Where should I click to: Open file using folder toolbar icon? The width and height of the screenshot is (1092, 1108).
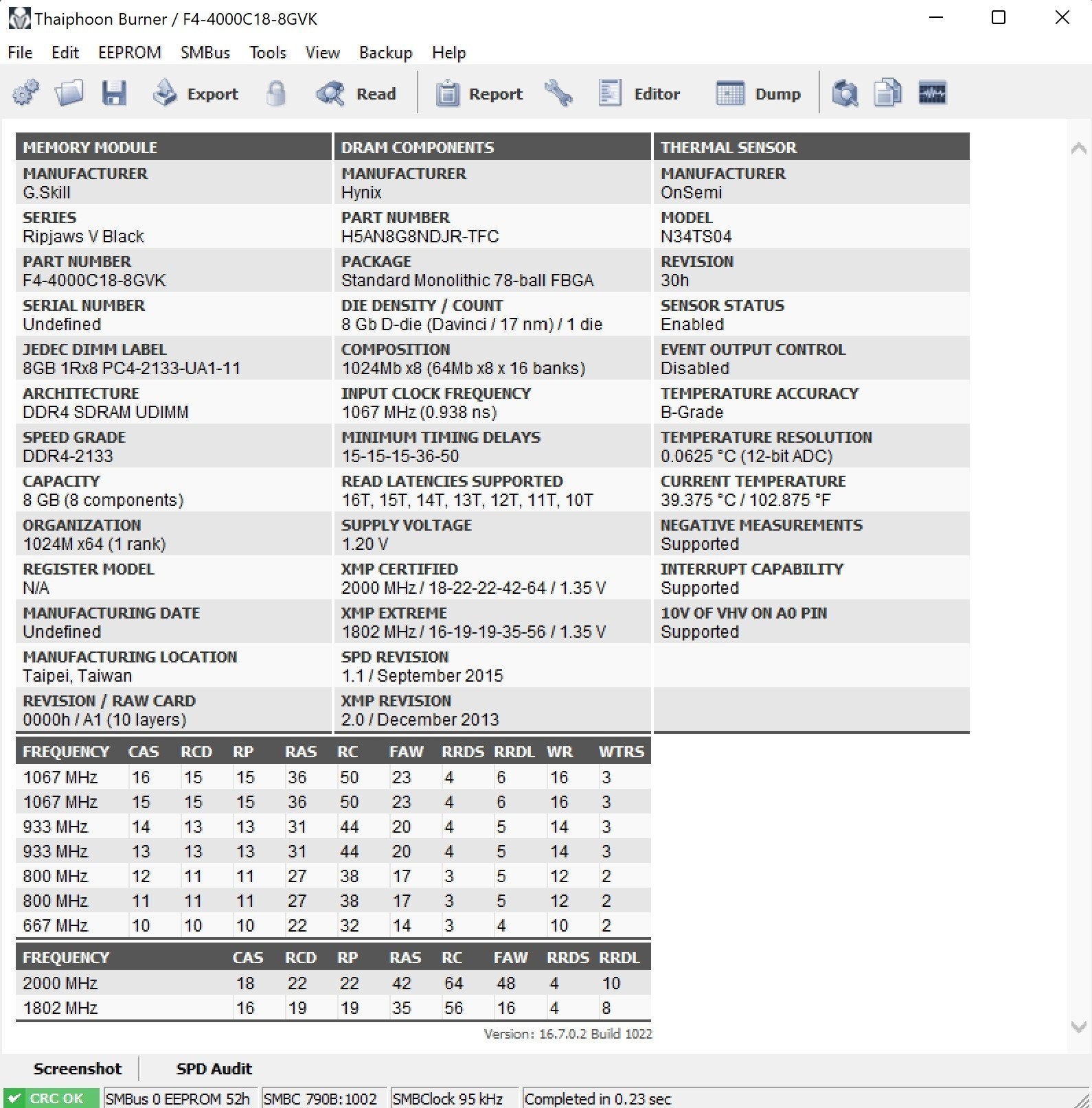tap(69, 93)
